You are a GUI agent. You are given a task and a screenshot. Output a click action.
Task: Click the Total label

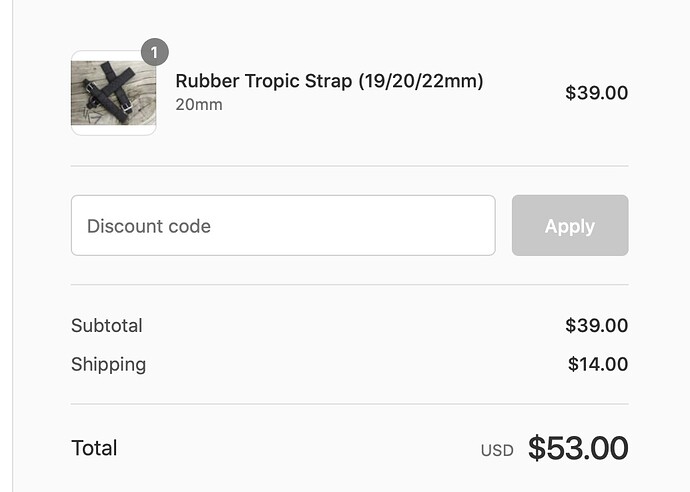pos(94,448)
